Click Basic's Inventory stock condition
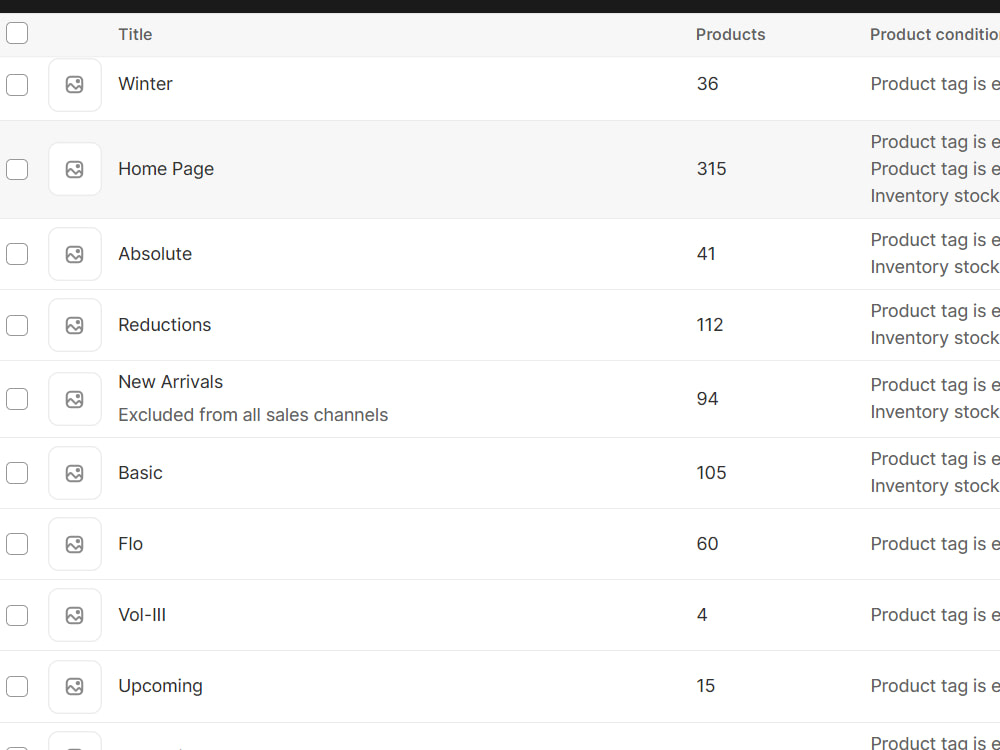The image size is (1000, 750). [935, 485]
